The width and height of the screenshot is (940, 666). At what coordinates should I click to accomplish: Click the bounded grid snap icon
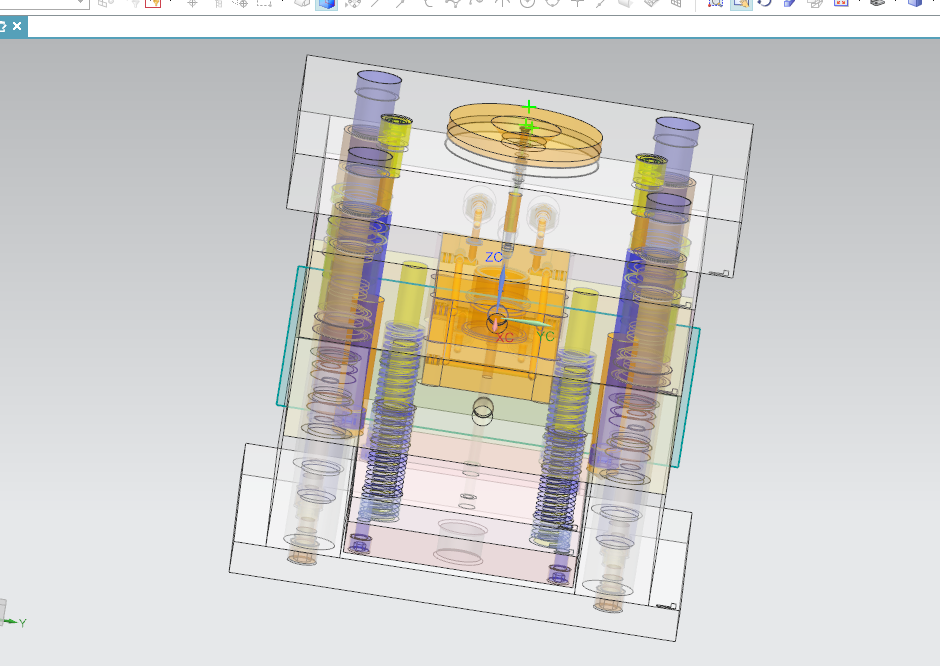[x=676, y=3]
